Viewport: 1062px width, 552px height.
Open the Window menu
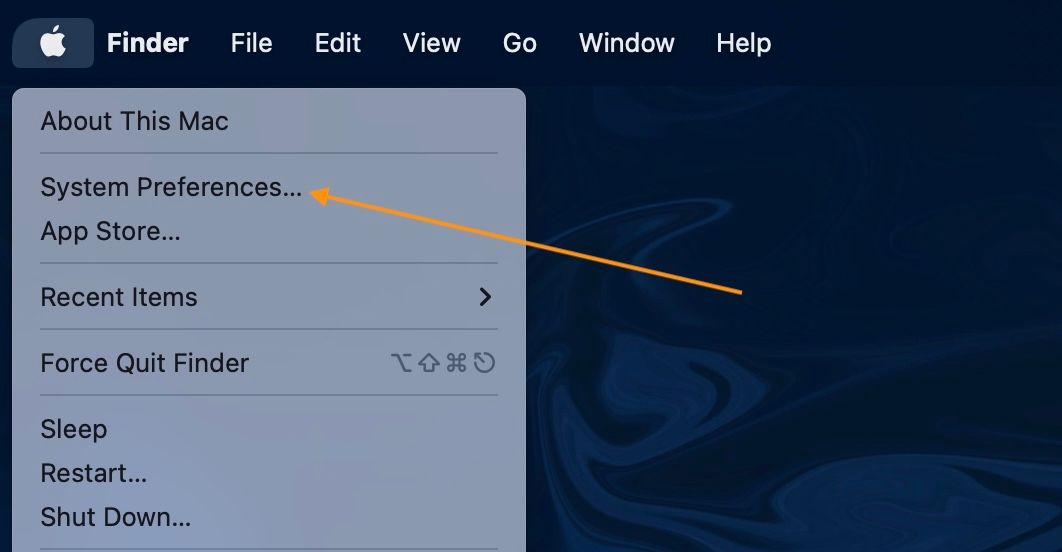626,43
